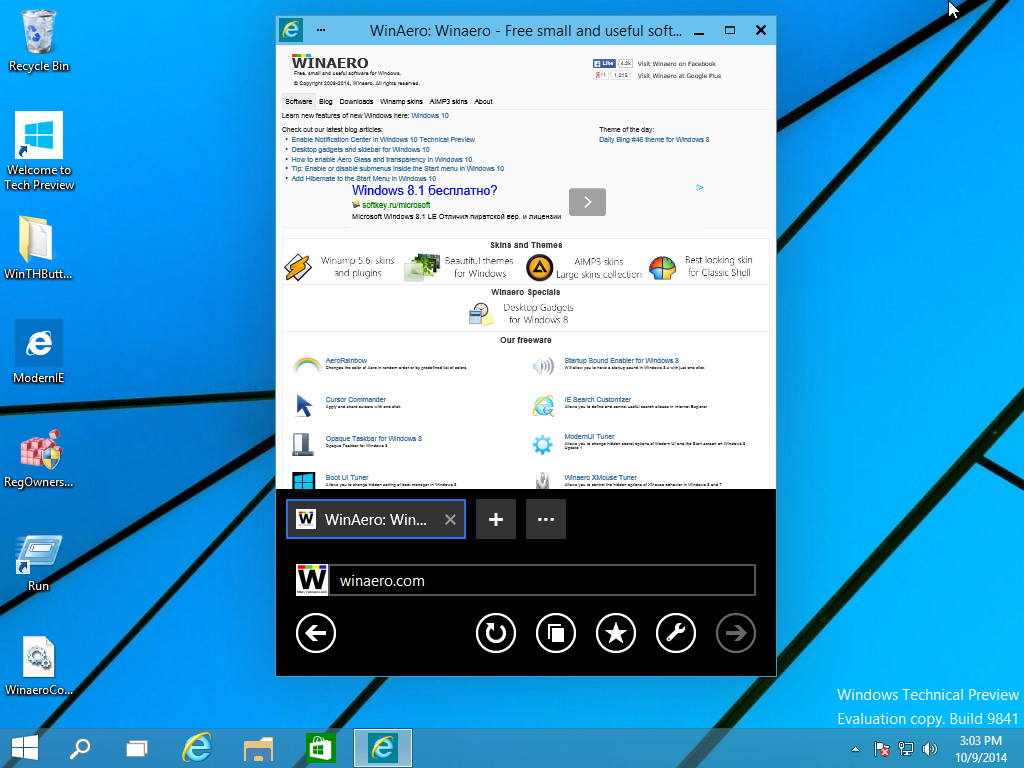Image resolution: width=1024 pixels, height=768 pixels.
Task: Open the Cursor Commander link
Action: pyautogui.click(x=355, y=400)
